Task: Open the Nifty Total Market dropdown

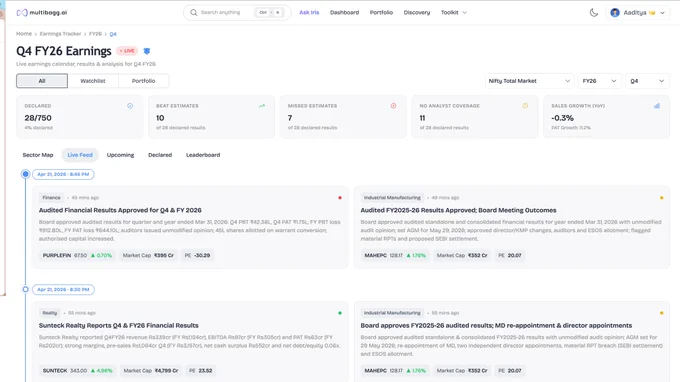Action: pyautogui.click(x=529, y=81)
